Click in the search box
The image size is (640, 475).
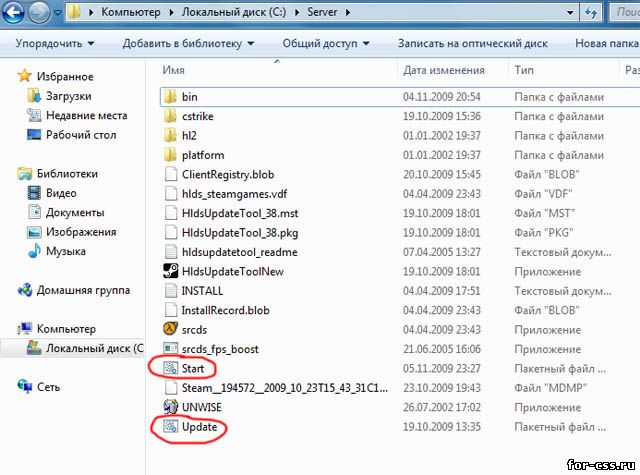click(x=624, y=12)
